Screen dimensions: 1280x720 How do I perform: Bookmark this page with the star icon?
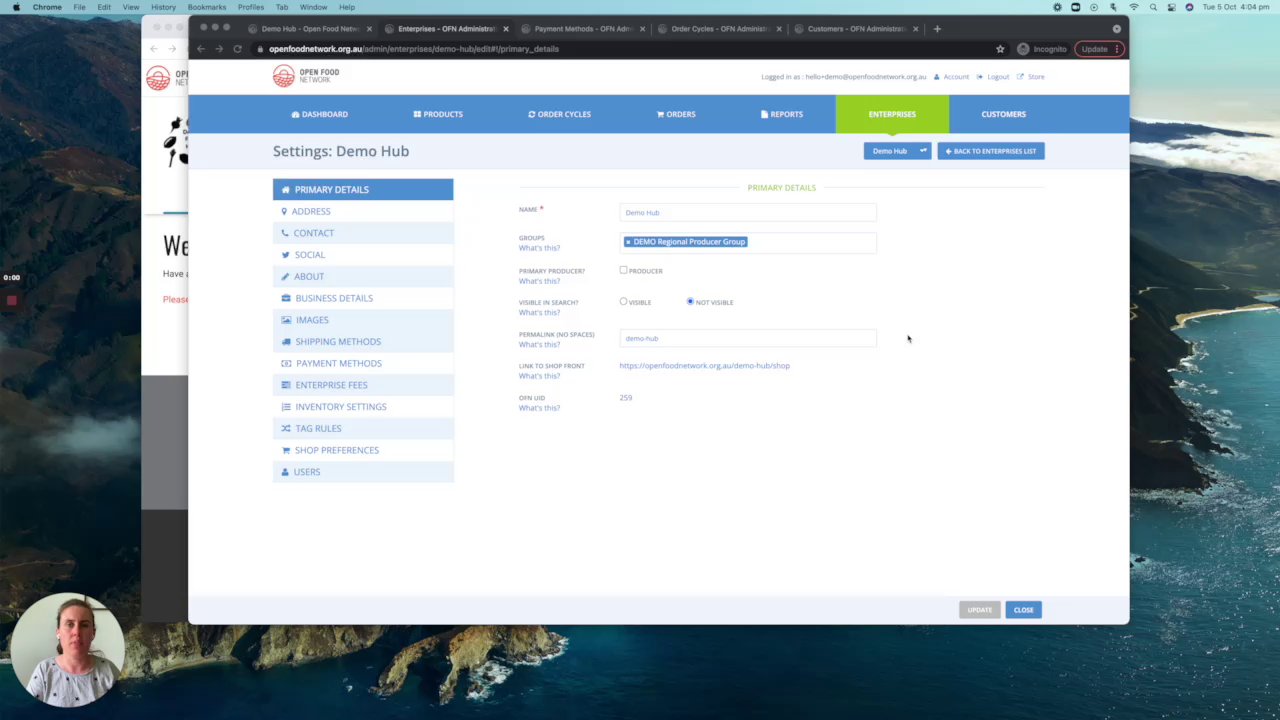1000,49
